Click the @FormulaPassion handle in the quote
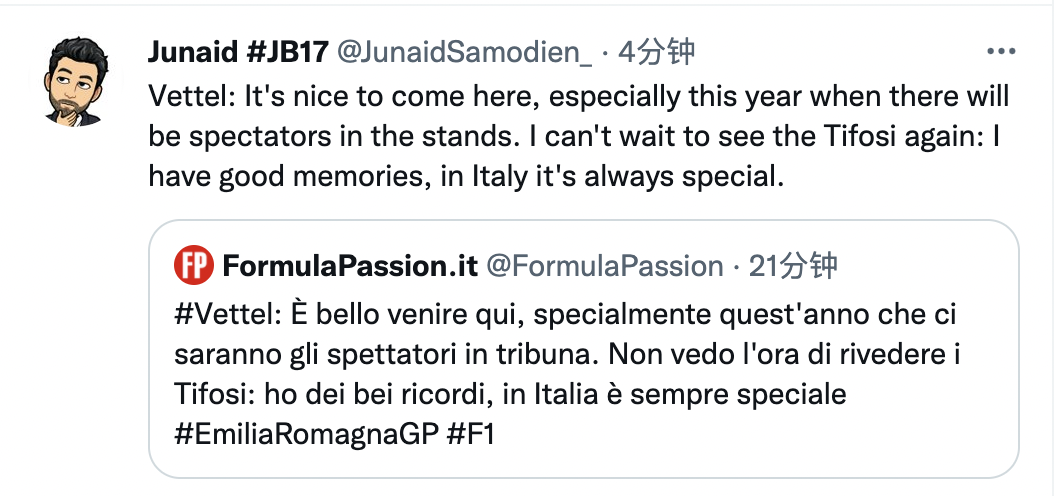The image size is (1054, 496). 604,265
